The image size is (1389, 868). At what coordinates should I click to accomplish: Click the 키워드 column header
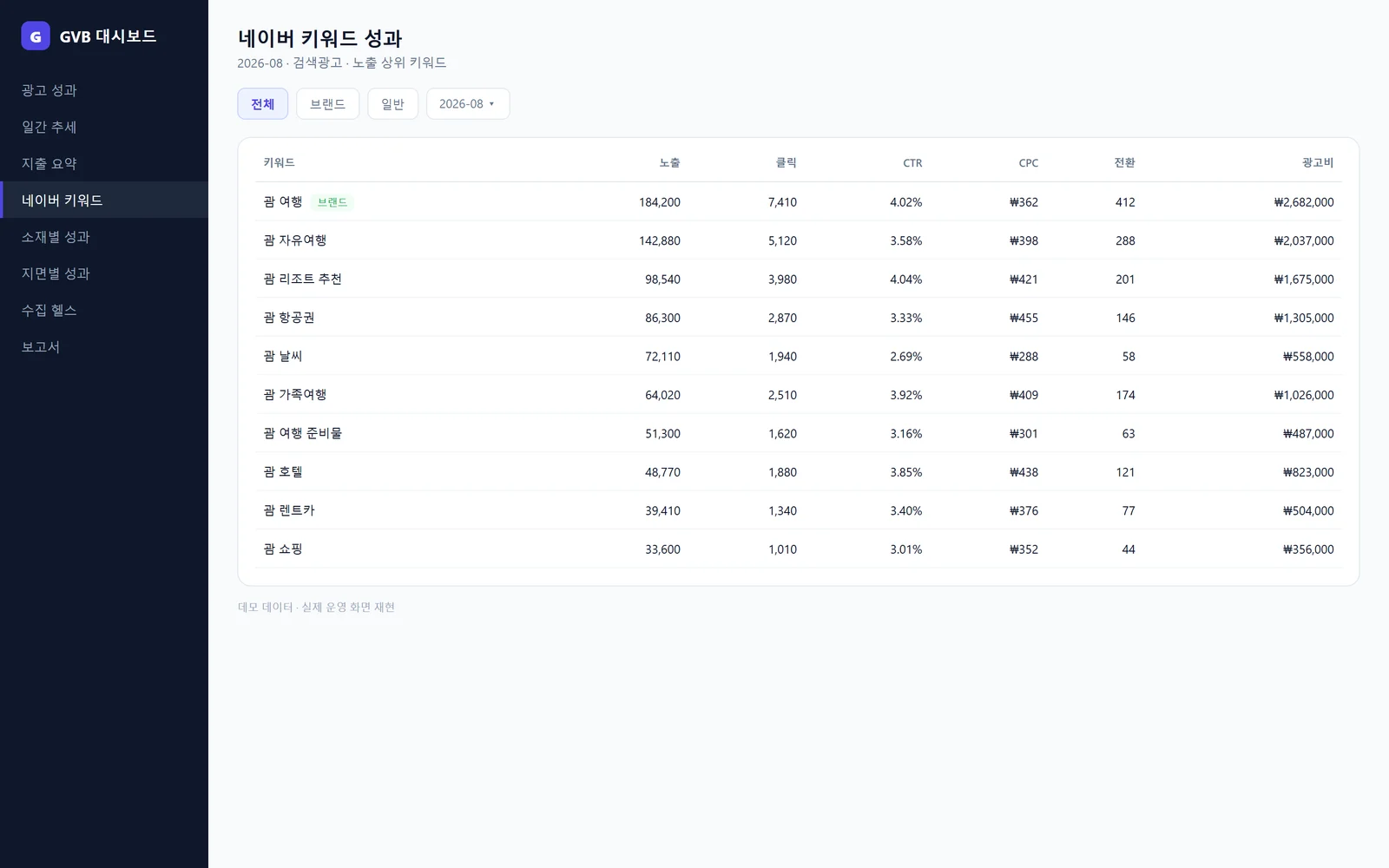click(x=279, y=162)
